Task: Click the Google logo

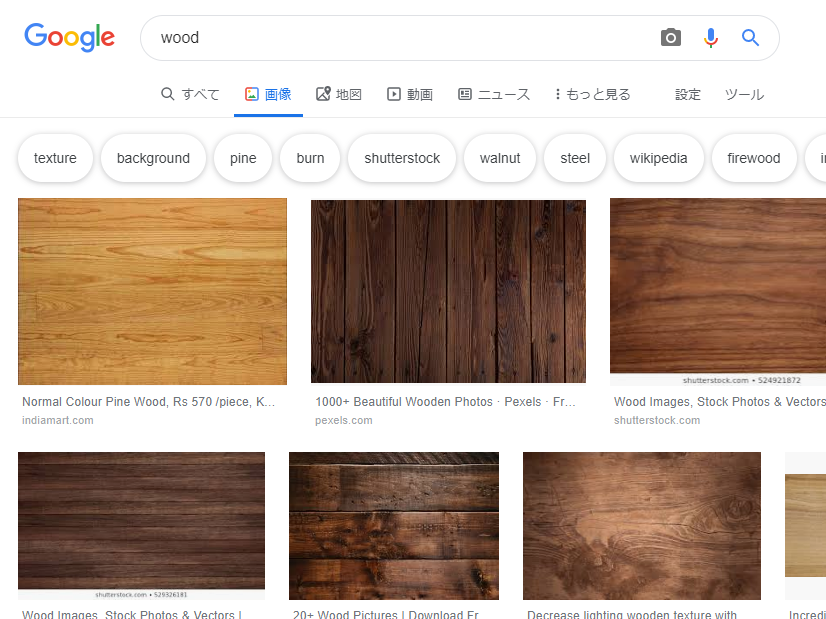Action: [x=69, y=37]
